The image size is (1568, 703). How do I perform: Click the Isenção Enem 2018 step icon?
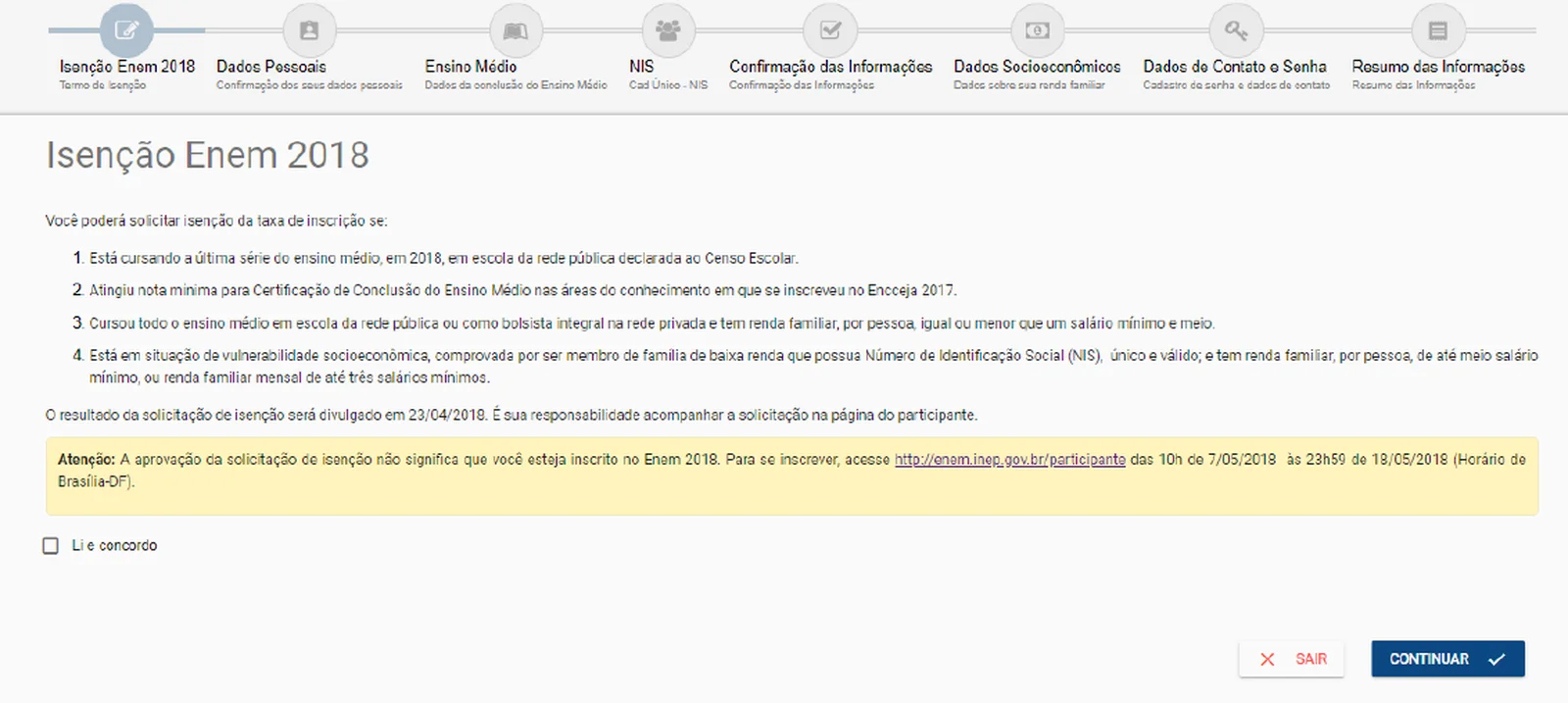click(x=126, y=30)
